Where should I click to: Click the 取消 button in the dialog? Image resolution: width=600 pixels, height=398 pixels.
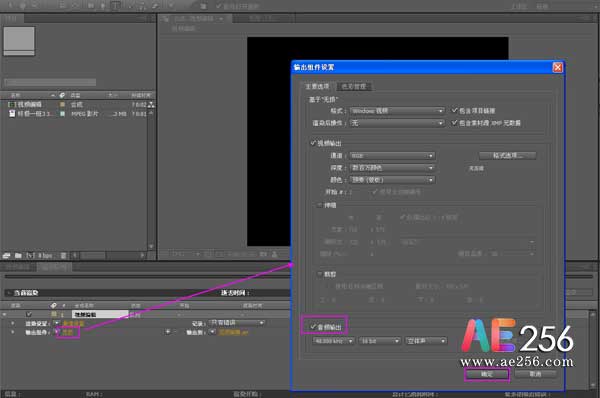pyautogui.click(x=535, y=374)
